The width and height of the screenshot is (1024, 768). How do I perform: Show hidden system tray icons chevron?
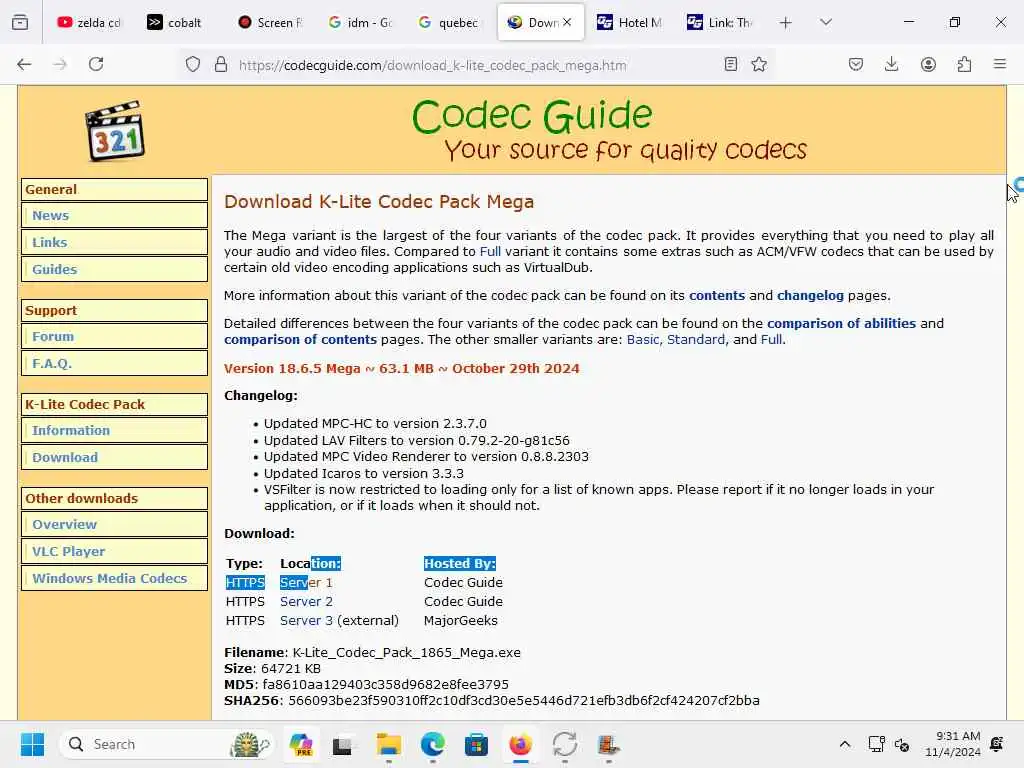click(844, 744)
